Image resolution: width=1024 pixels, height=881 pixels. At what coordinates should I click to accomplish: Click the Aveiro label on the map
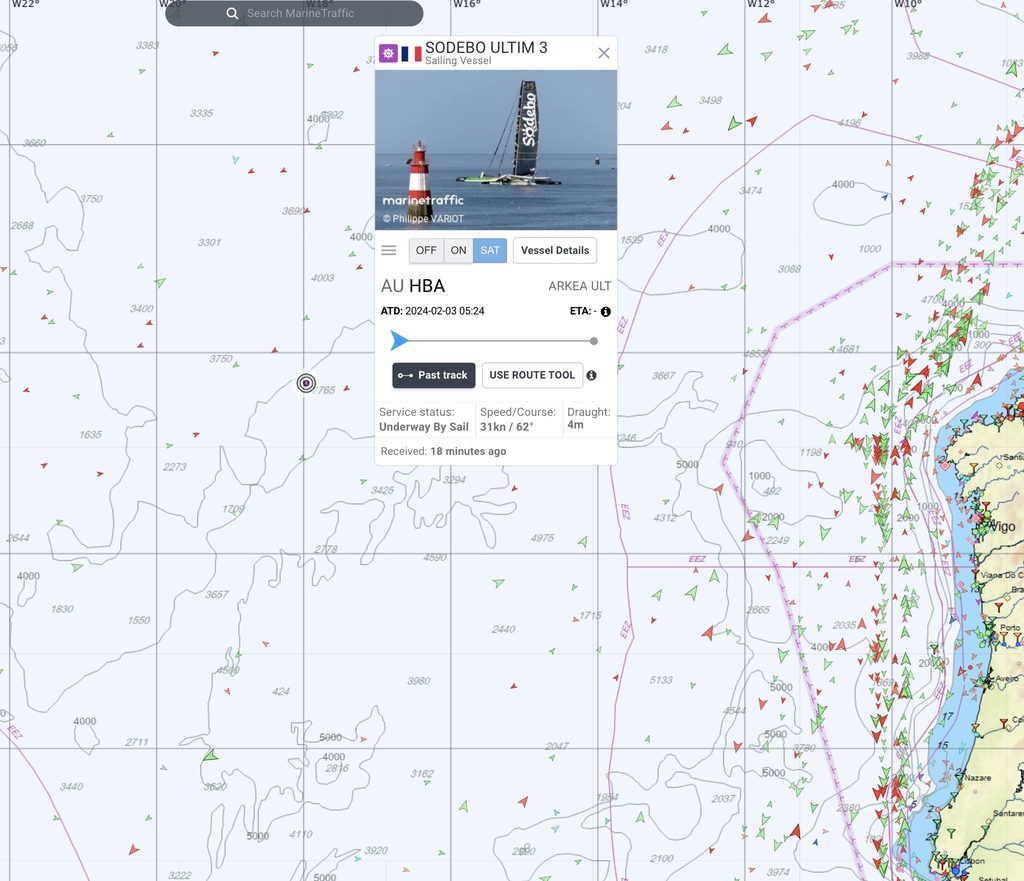(x=1007, y=679)
